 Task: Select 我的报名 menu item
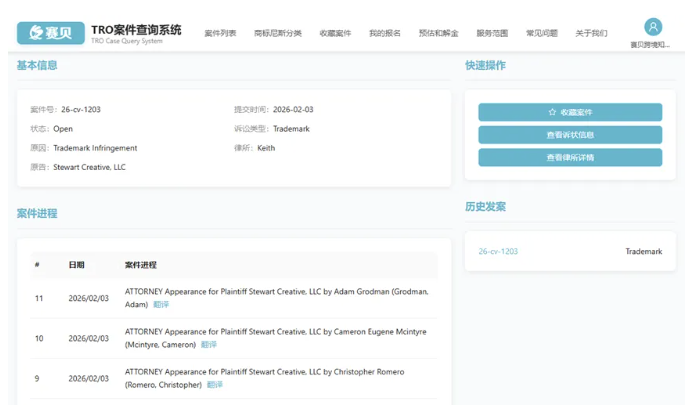point(384,34)
